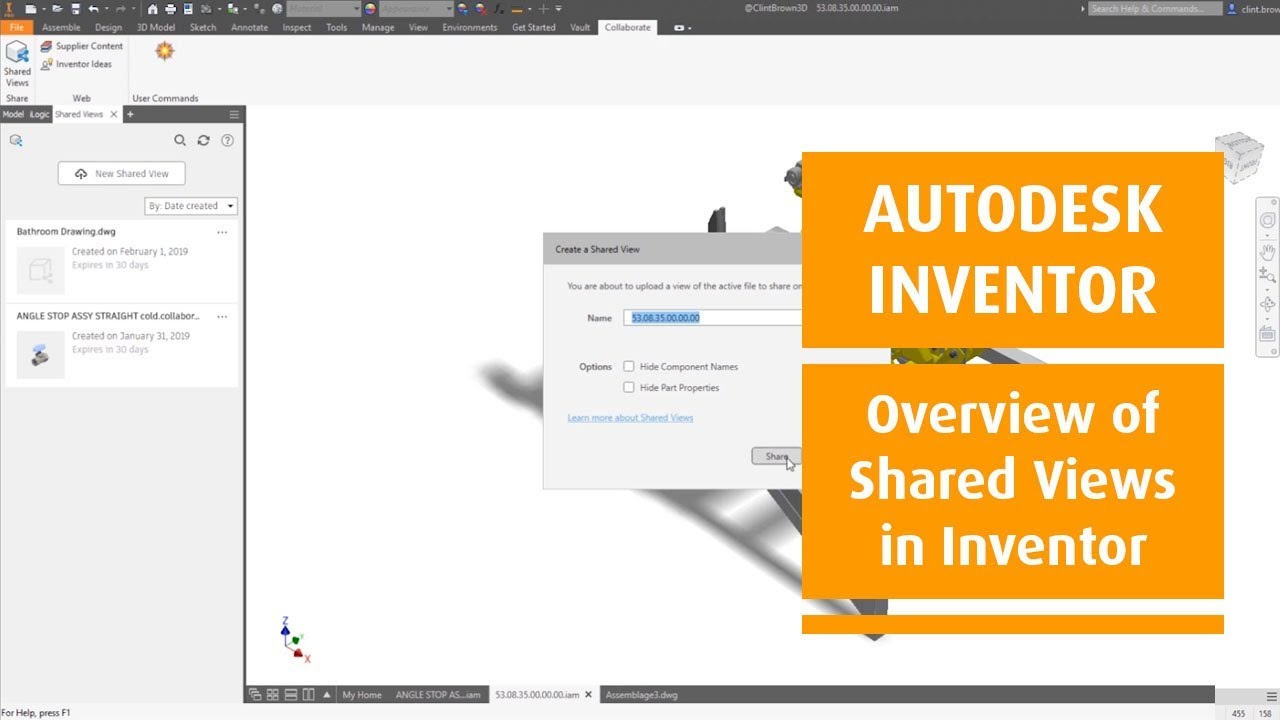This screenshot has width=1280, height=720.
Task: Switch to the Assemblage3.dwg document tab
Action: click(x=642, y=694)
